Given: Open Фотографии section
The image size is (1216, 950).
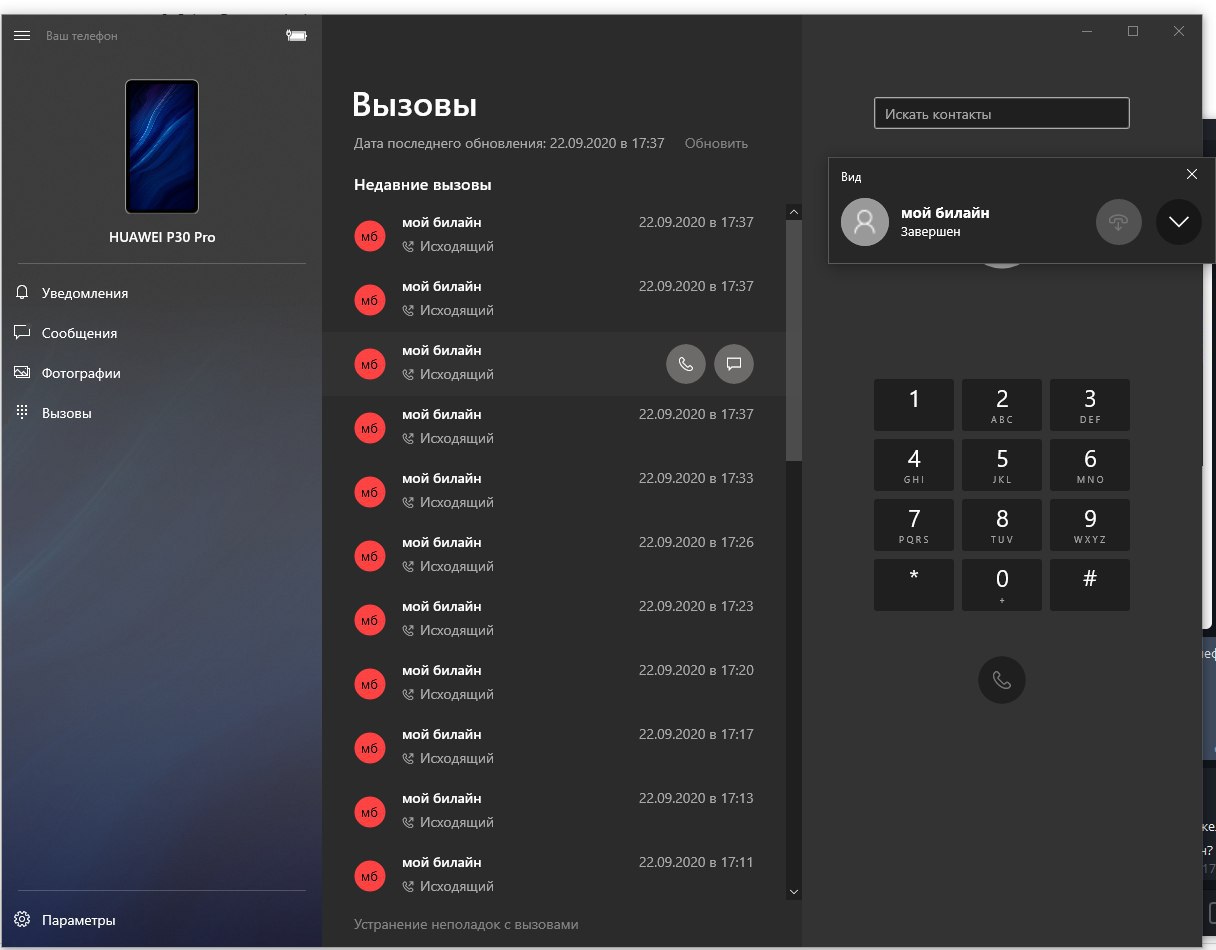Looking at the screenshot, I should tap(162, 373).
